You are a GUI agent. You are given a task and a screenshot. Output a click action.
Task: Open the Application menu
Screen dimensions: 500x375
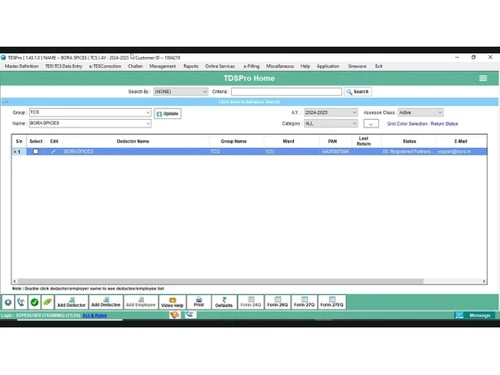pos(328,66)
